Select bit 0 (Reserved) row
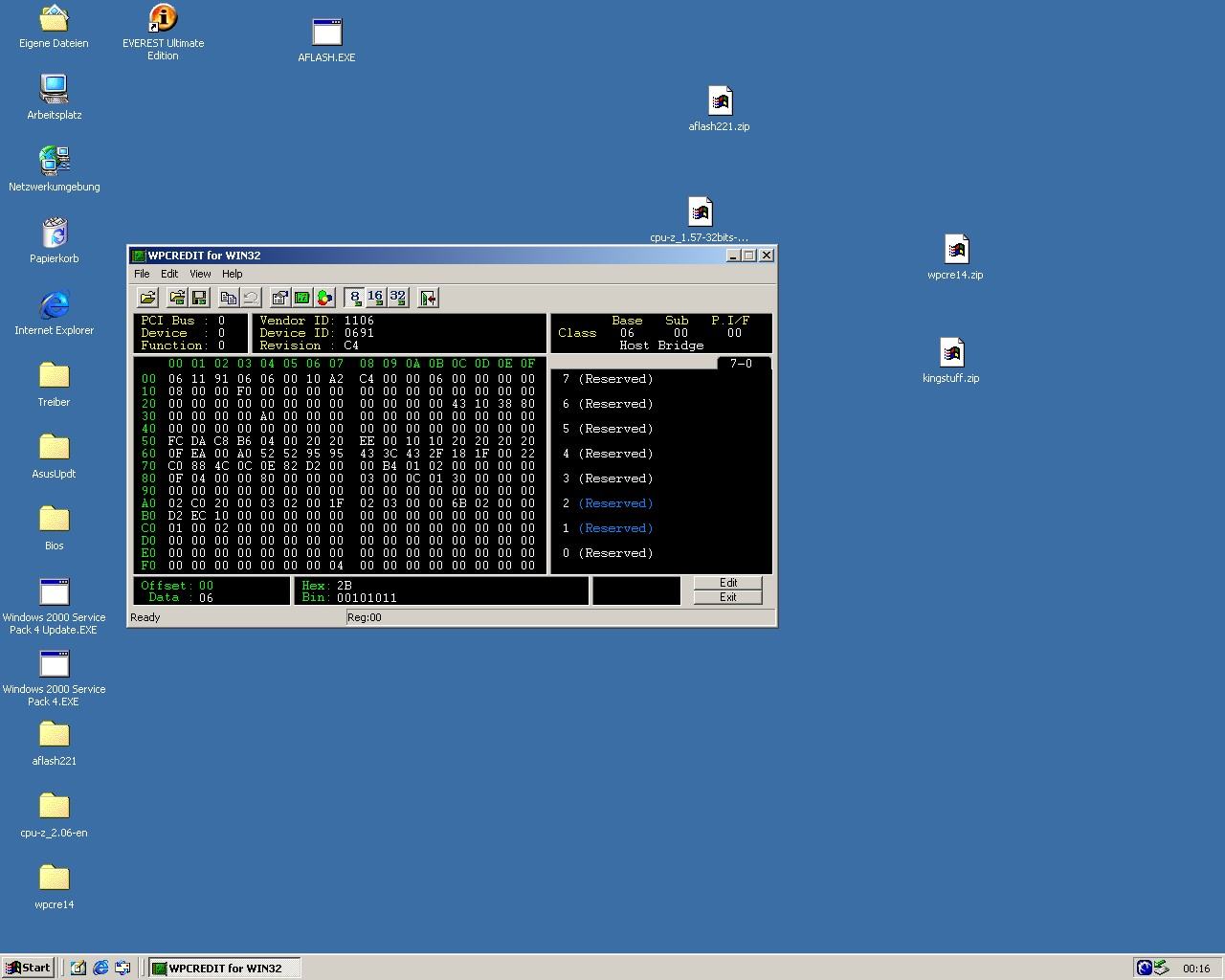1225x980 pixels. coord(608,553)
